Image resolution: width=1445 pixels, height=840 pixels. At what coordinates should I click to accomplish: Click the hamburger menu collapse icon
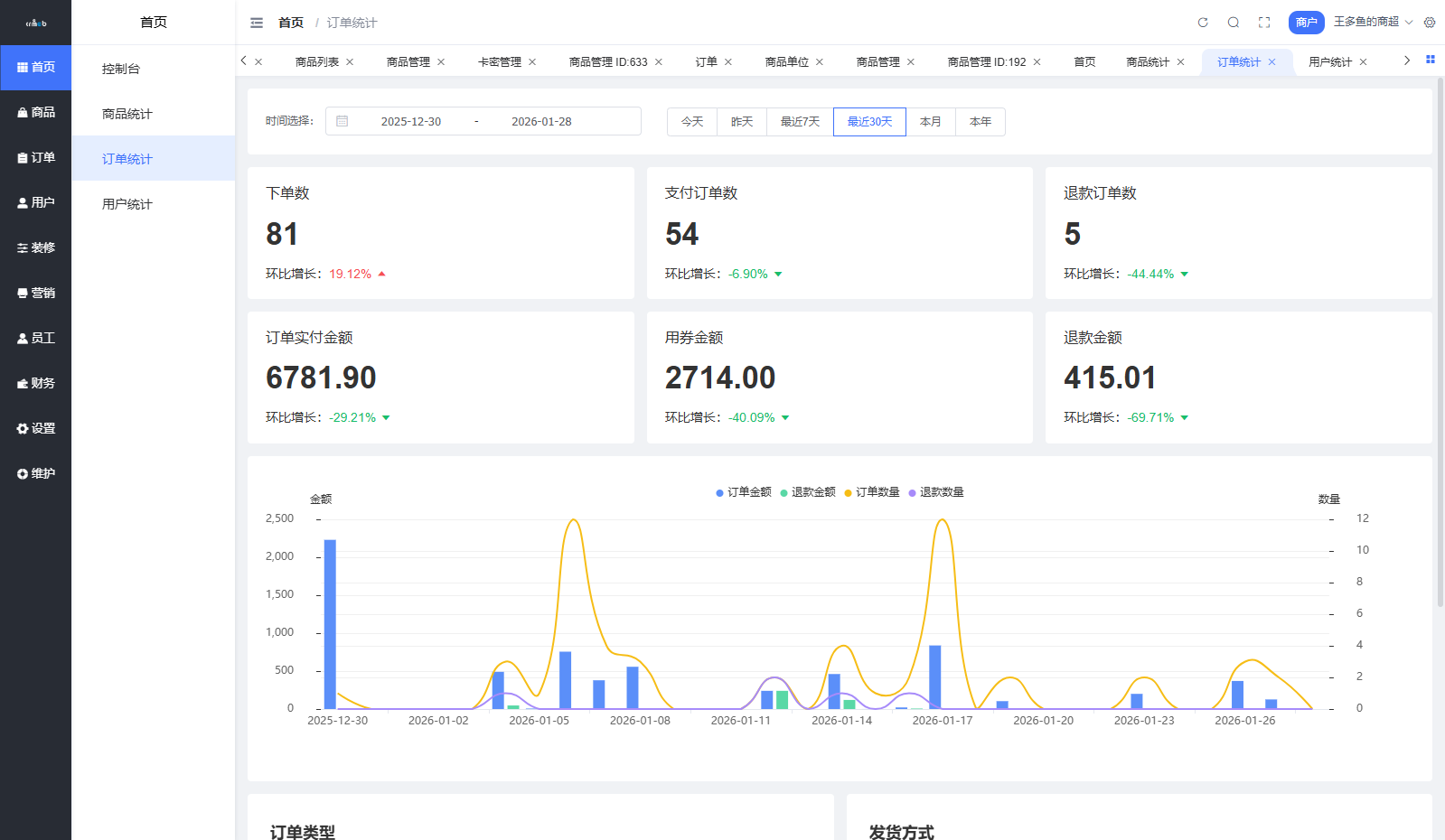(257, 23)
